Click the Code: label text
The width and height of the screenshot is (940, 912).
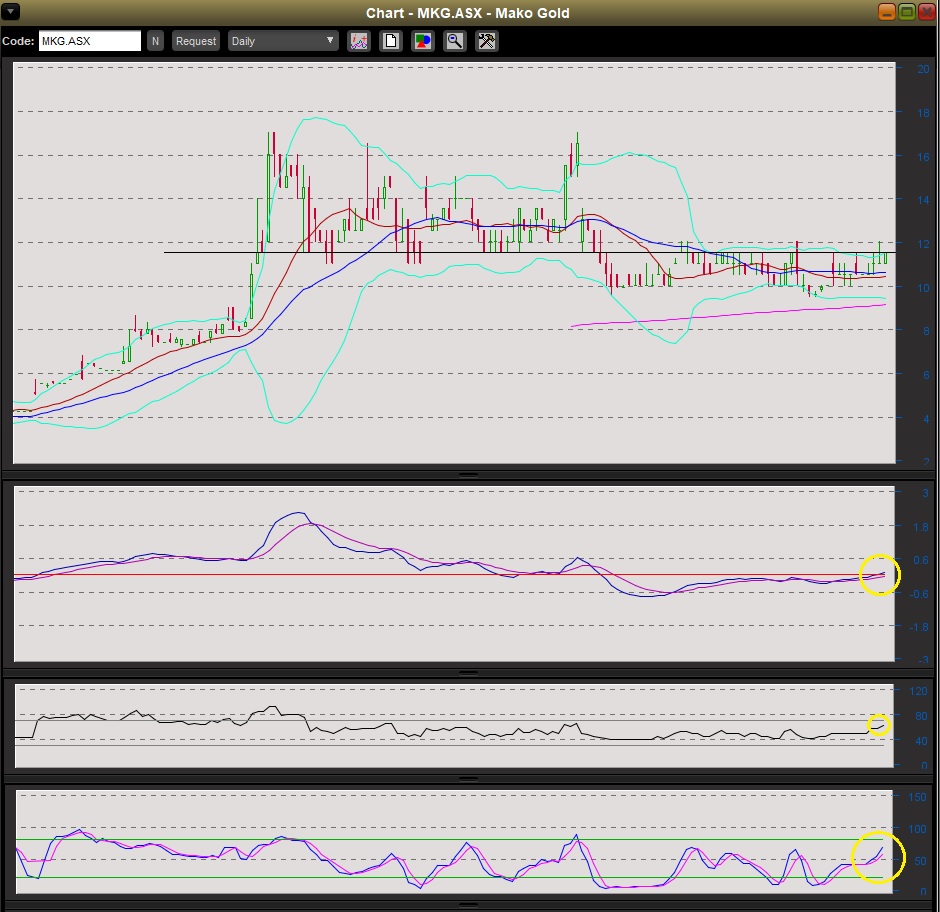18,41
